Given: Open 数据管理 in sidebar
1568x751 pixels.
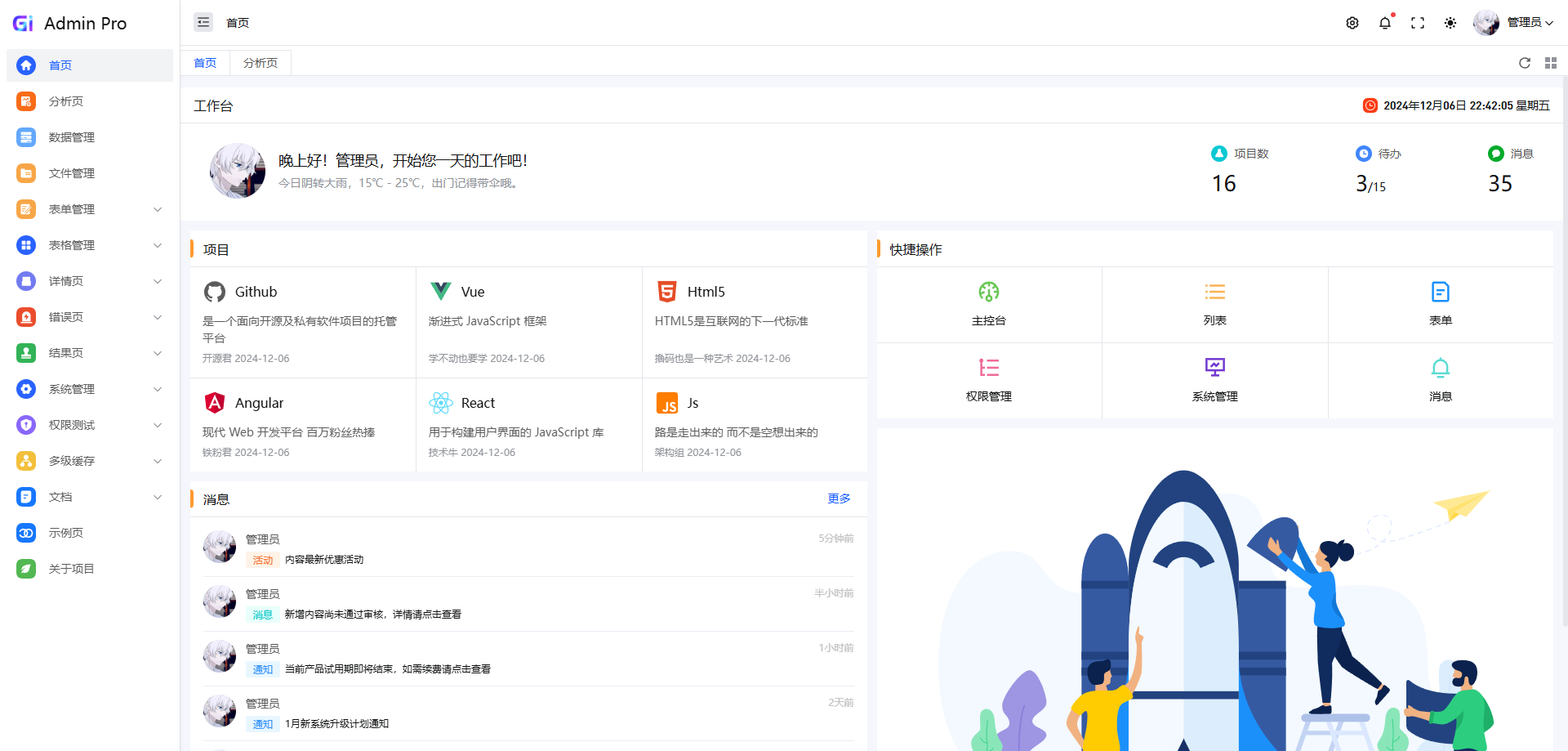Looking at the screenshot, I should [x=90, y=137].
